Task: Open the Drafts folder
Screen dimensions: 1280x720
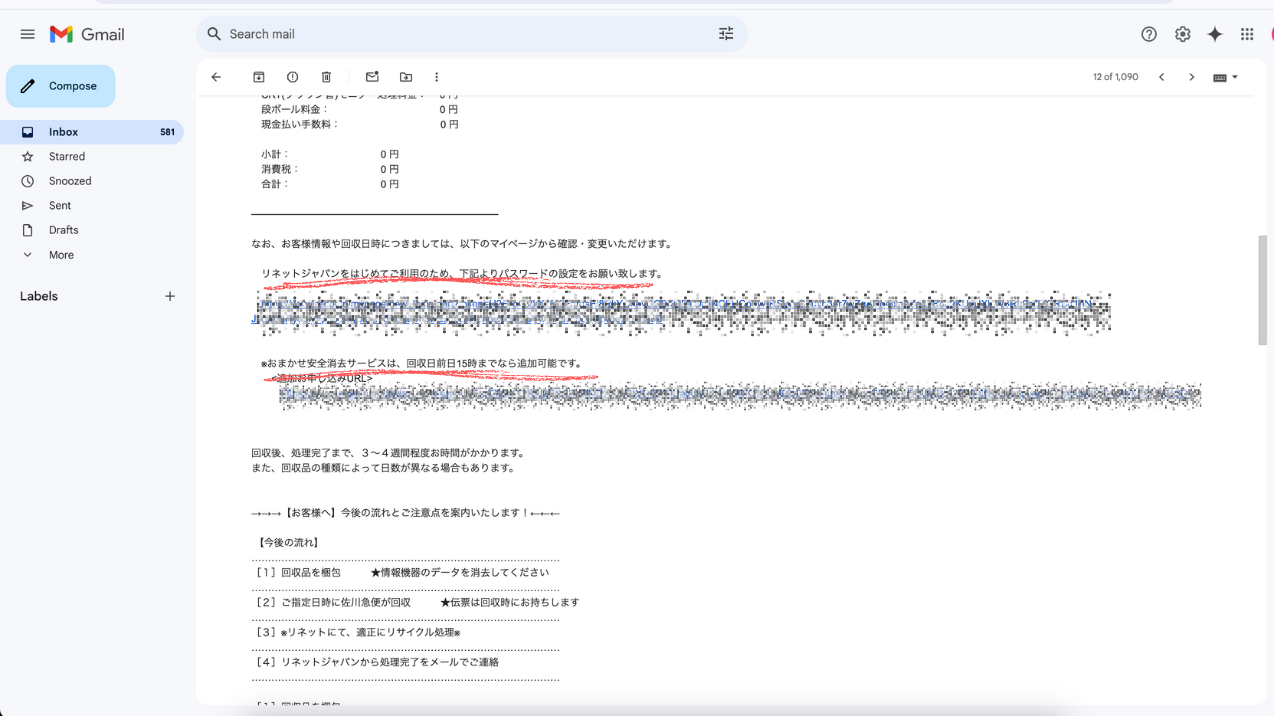Action: [63, 230]
